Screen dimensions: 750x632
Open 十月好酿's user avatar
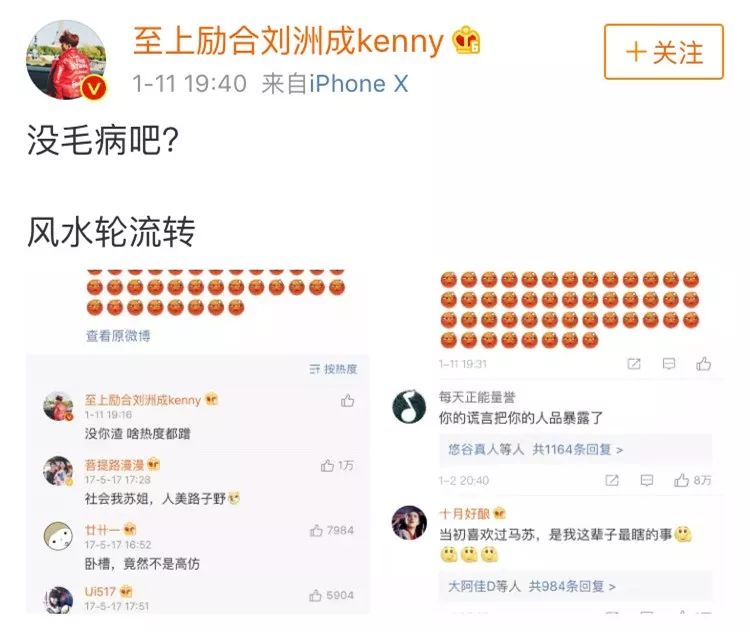(409, 522)
